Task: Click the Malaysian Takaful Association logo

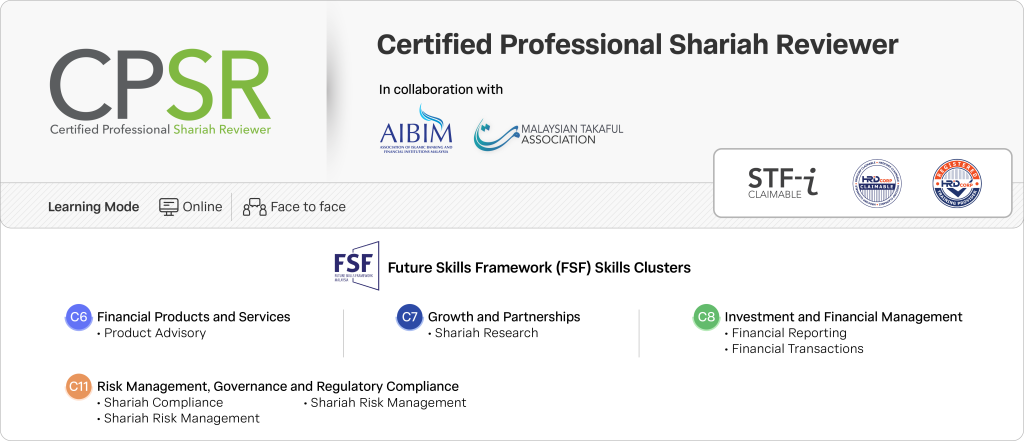Action: (x=548, y=134)
